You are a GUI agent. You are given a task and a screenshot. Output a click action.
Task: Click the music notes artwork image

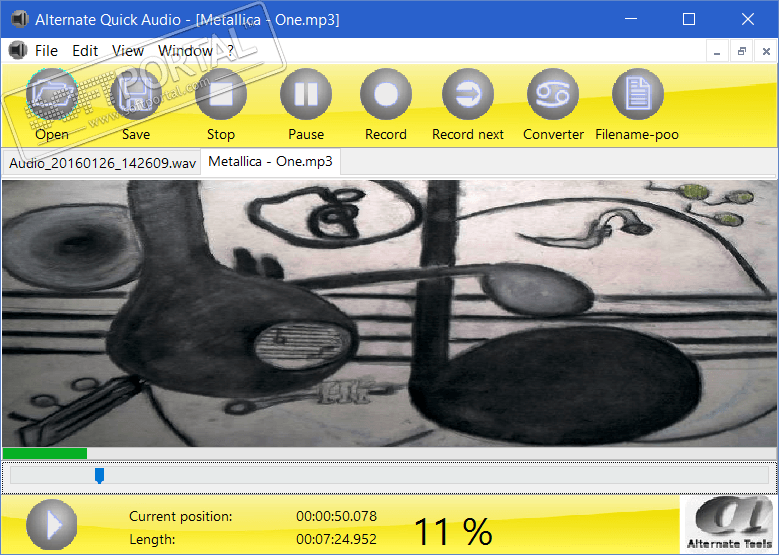click(390, 313)
